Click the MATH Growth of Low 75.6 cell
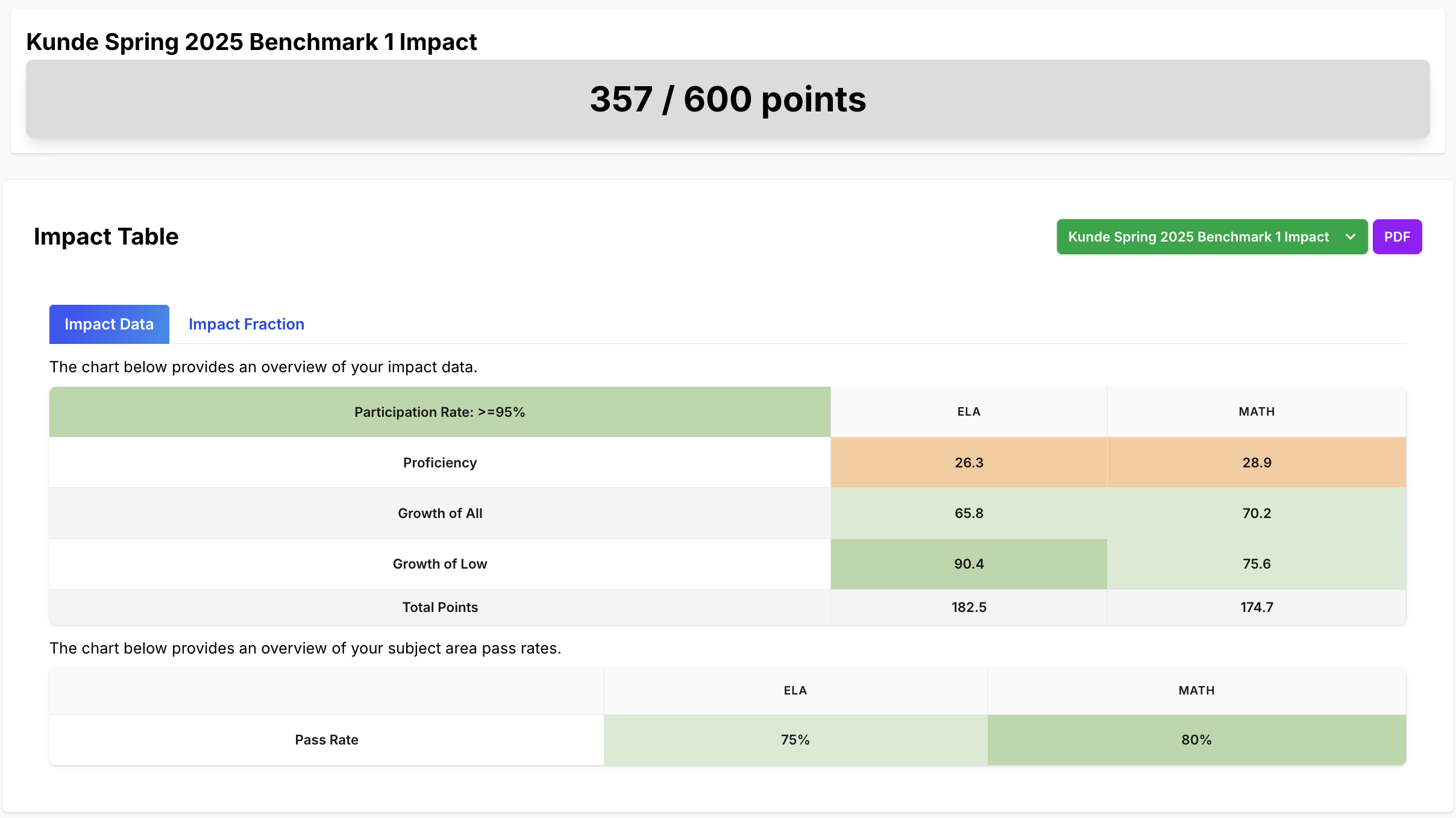1456x818 pixels. coord(1257,564)
